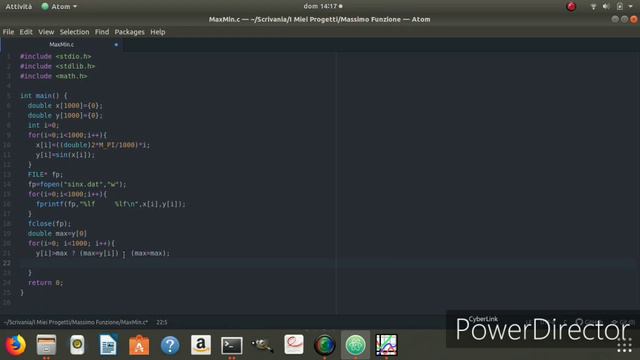The height and width of the screenshot is (360, 640).
Task: Open the Terminal from the dock
Action: tap(231, 345)
